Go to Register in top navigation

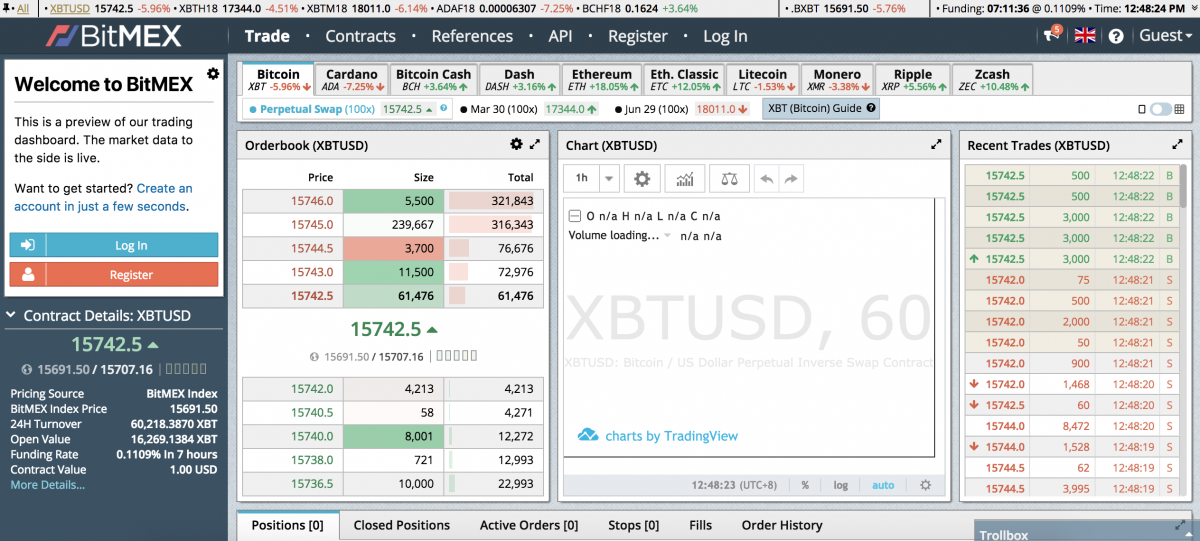[637, 36]
